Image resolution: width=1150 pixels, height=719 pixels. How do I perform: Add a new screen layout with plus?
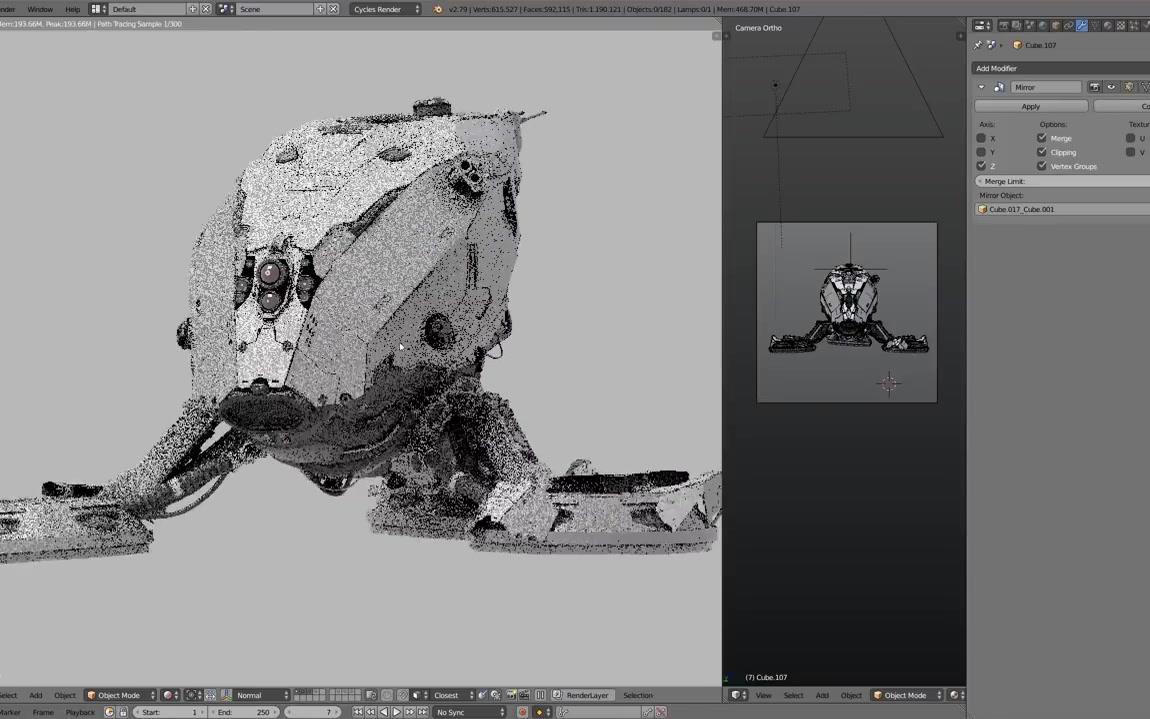(193, 9)
